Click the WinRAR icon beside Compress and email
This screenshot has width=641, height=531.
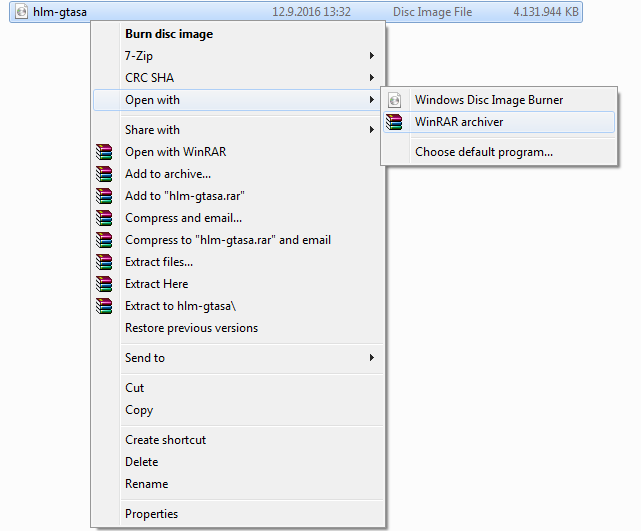[104, 218]
